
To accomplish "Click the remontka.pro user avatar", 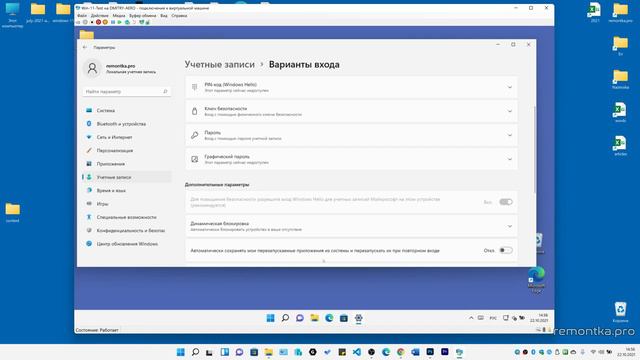I will point(92,68).
